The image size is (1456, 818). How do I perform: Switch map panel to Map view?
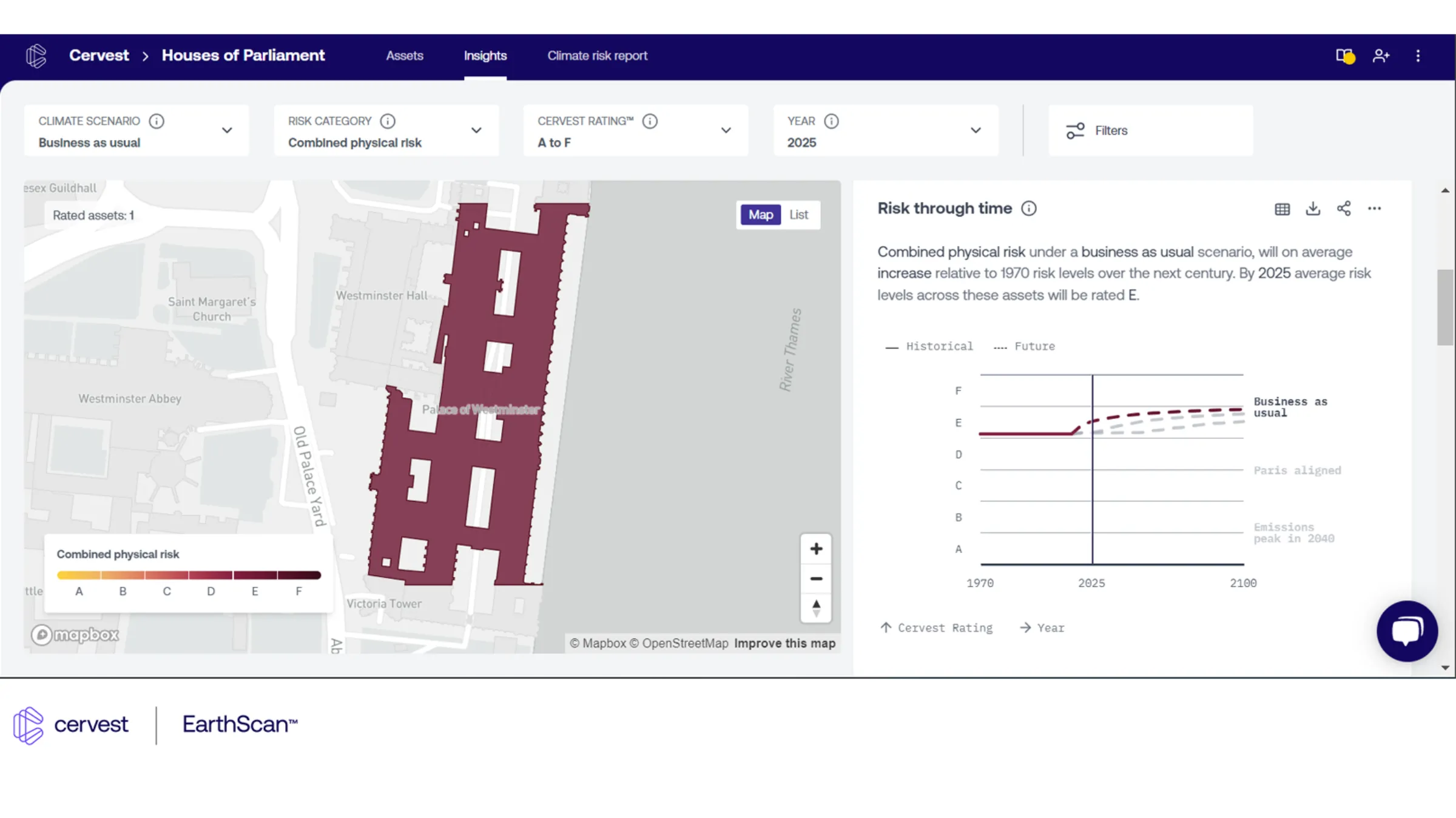point(761,215)
